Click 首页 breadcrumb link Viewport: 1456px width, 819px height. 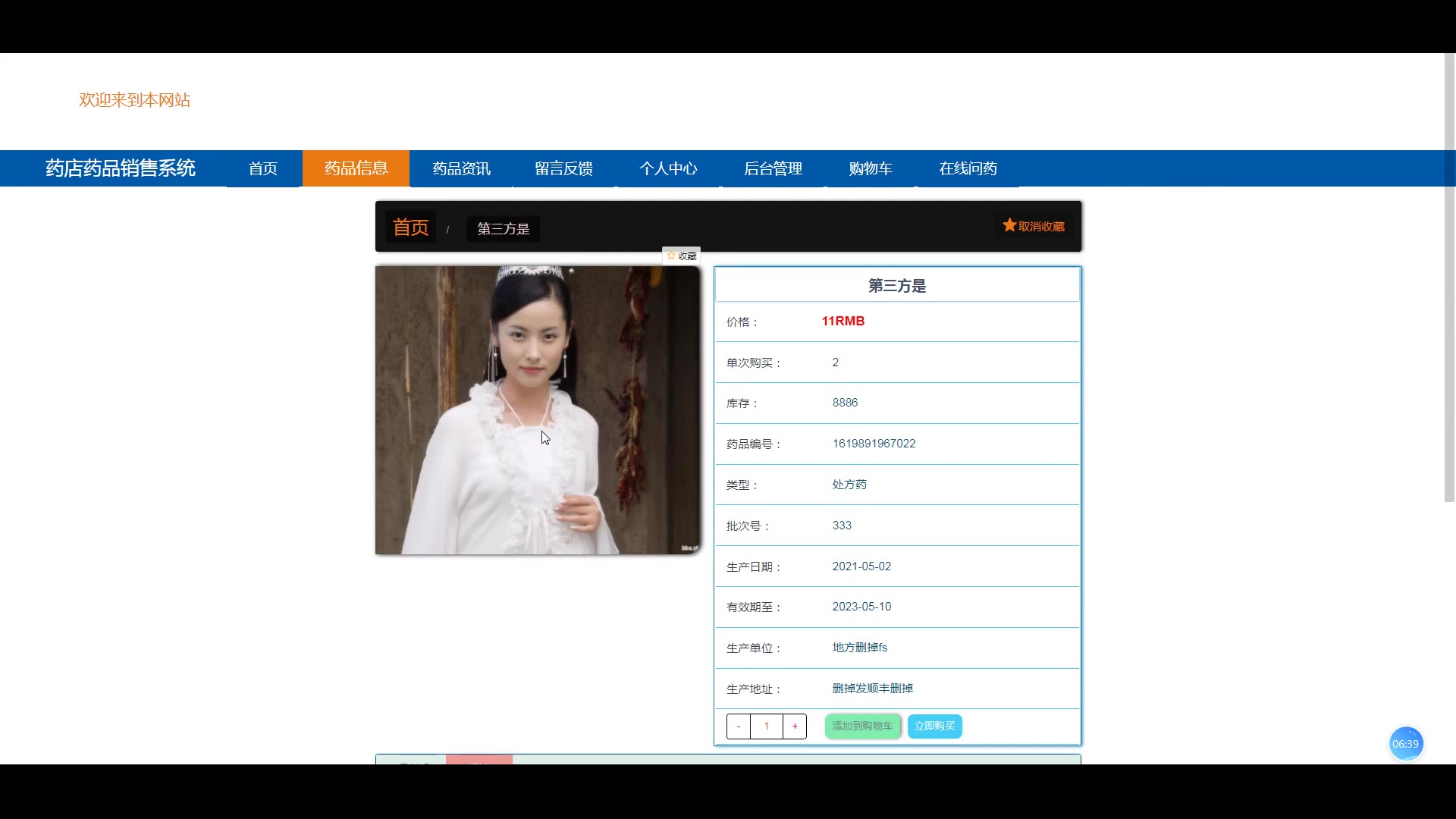(x=410, y=227)
